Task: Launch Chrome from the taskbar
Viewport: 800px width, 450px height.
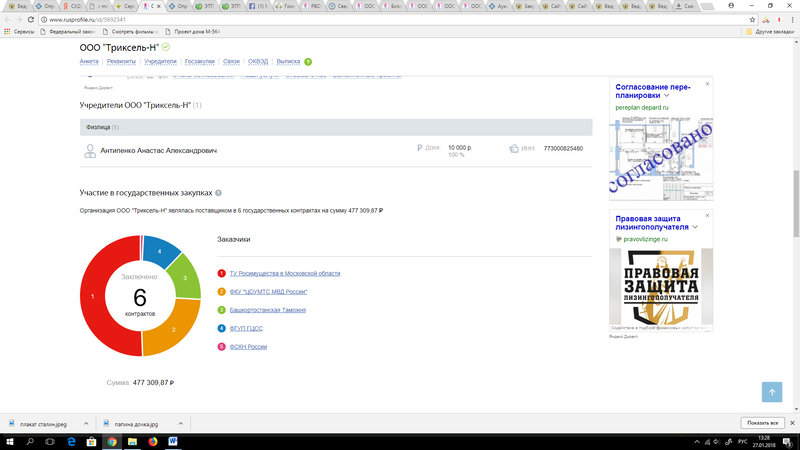Action: (x=112, y=441)
